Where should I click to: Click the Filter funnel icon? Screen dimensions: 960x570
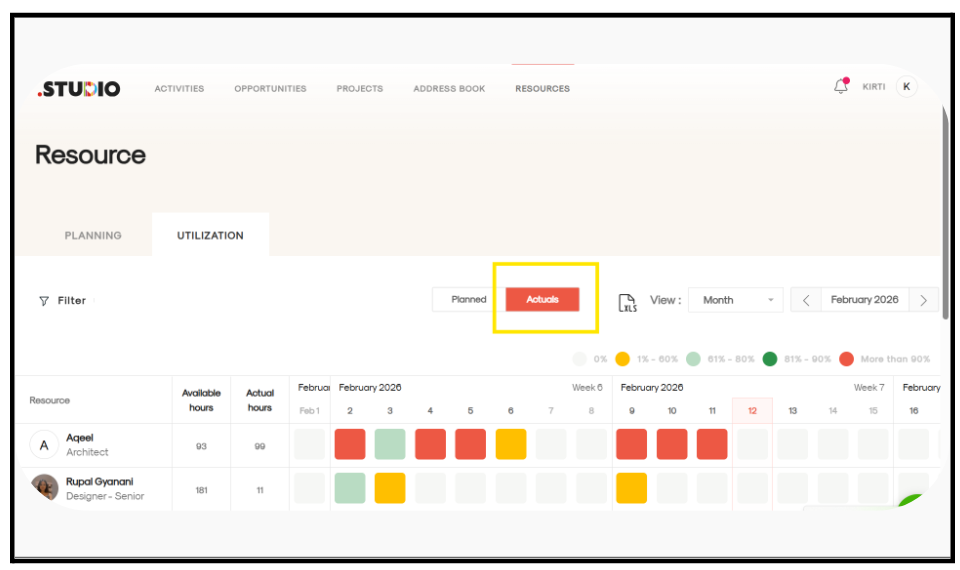(44, 301)
